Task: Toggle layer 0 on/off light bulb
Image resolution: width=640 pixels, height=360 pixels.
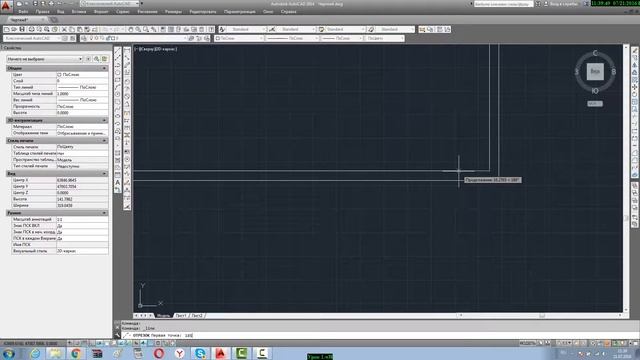Action: [x=91, y=38]
